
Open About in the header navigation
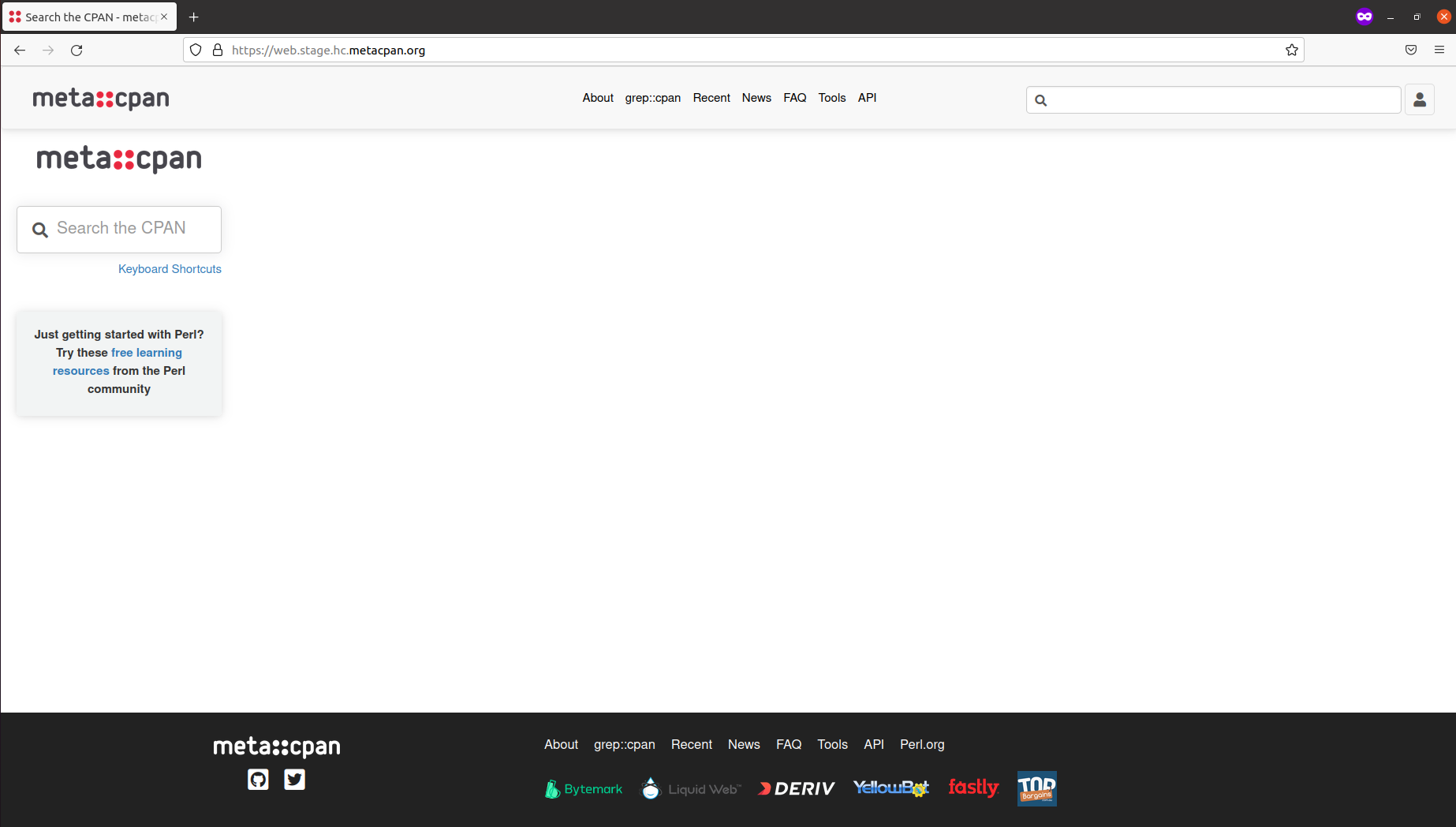[598, 98]
